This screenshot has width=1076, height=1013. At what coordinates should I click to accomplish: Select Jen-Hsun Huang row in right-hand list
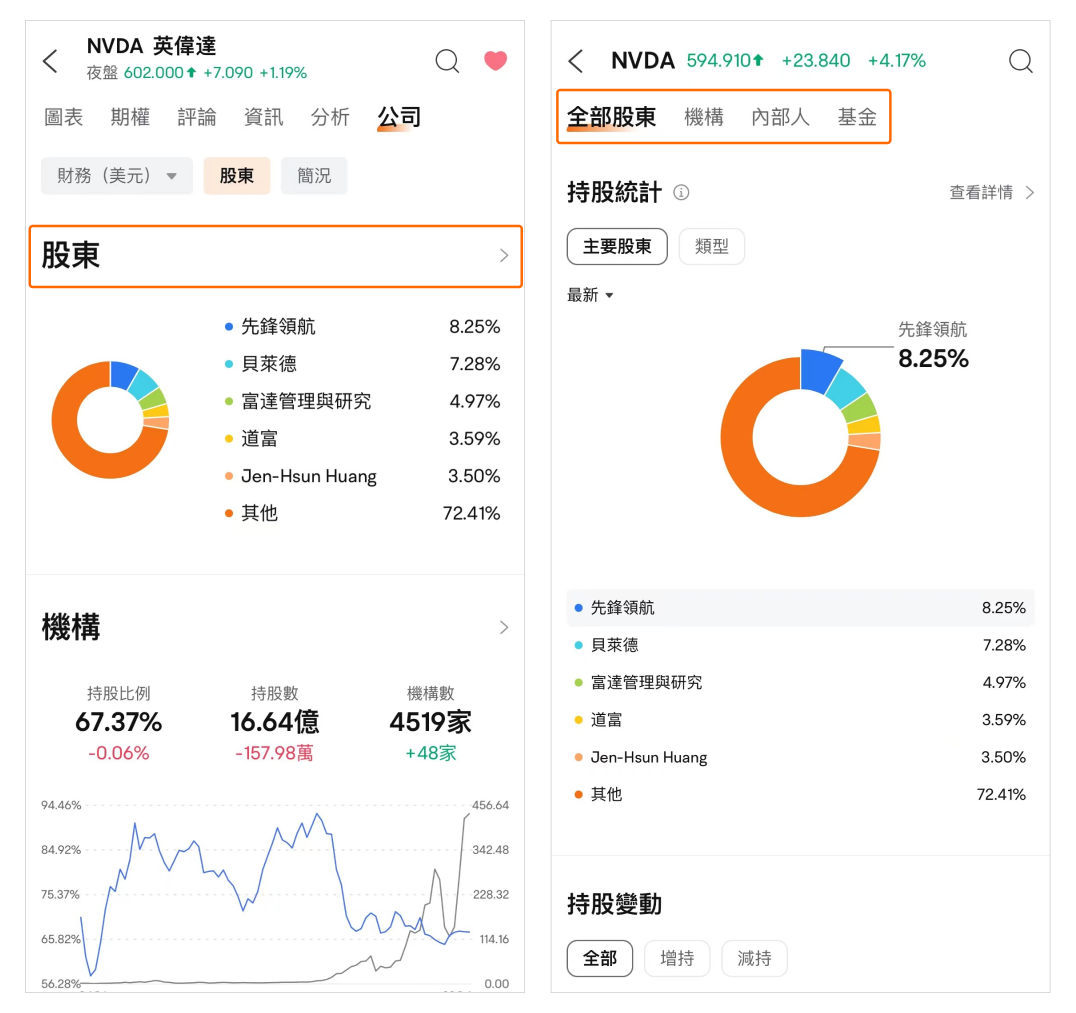click(x=800, y=757)
